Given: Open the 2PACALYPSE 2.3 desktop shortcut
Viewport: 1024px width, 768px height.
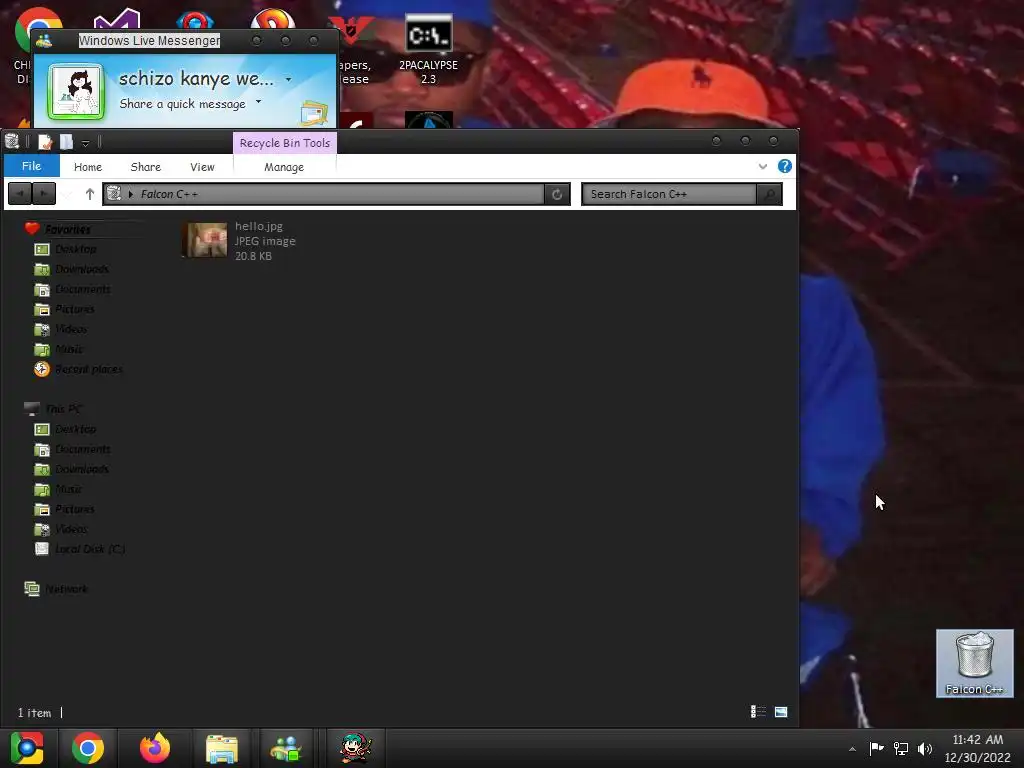Looking at the screenshot, I should [x=428, y=51].
